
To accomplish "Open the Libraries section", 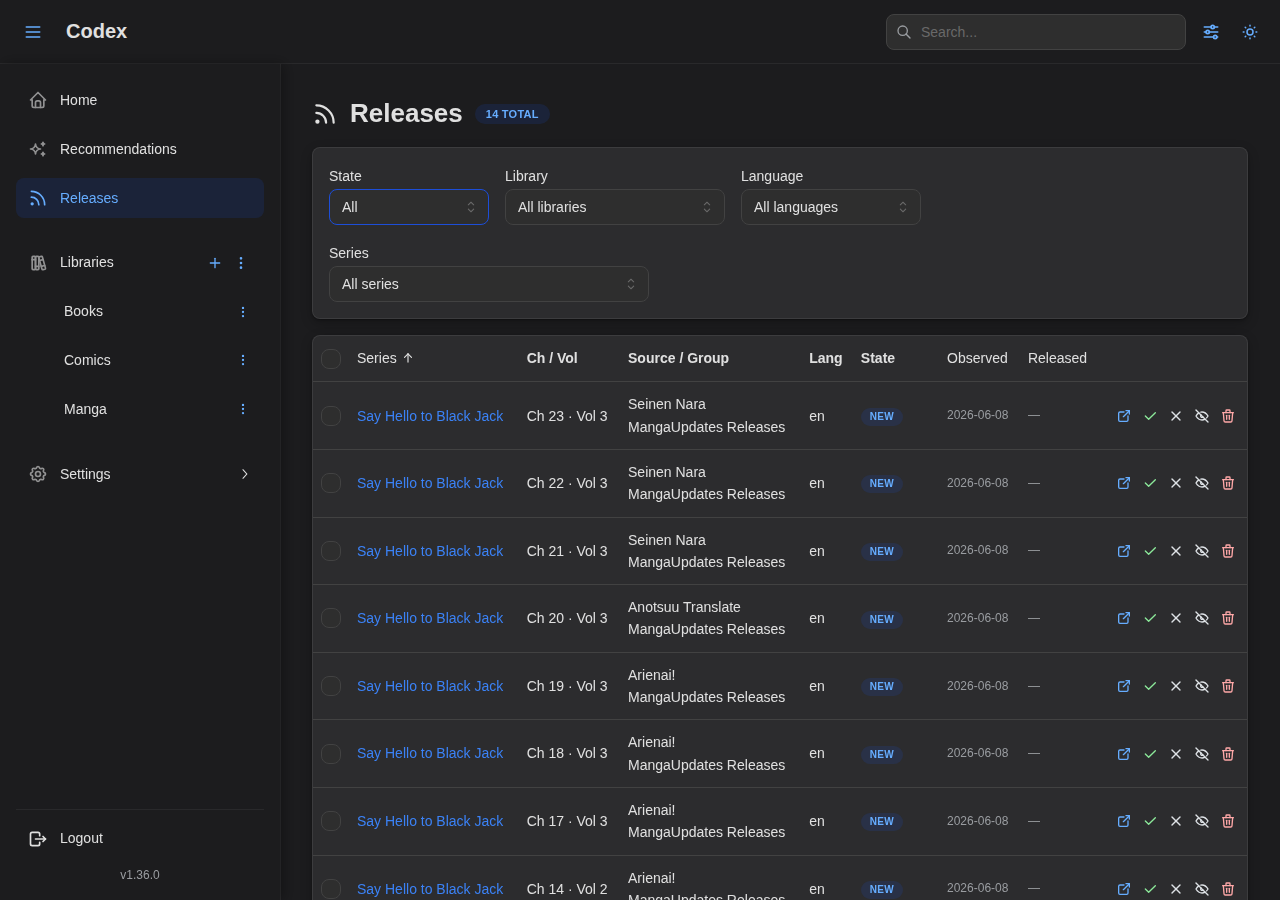I will click(x=87, y=262).
